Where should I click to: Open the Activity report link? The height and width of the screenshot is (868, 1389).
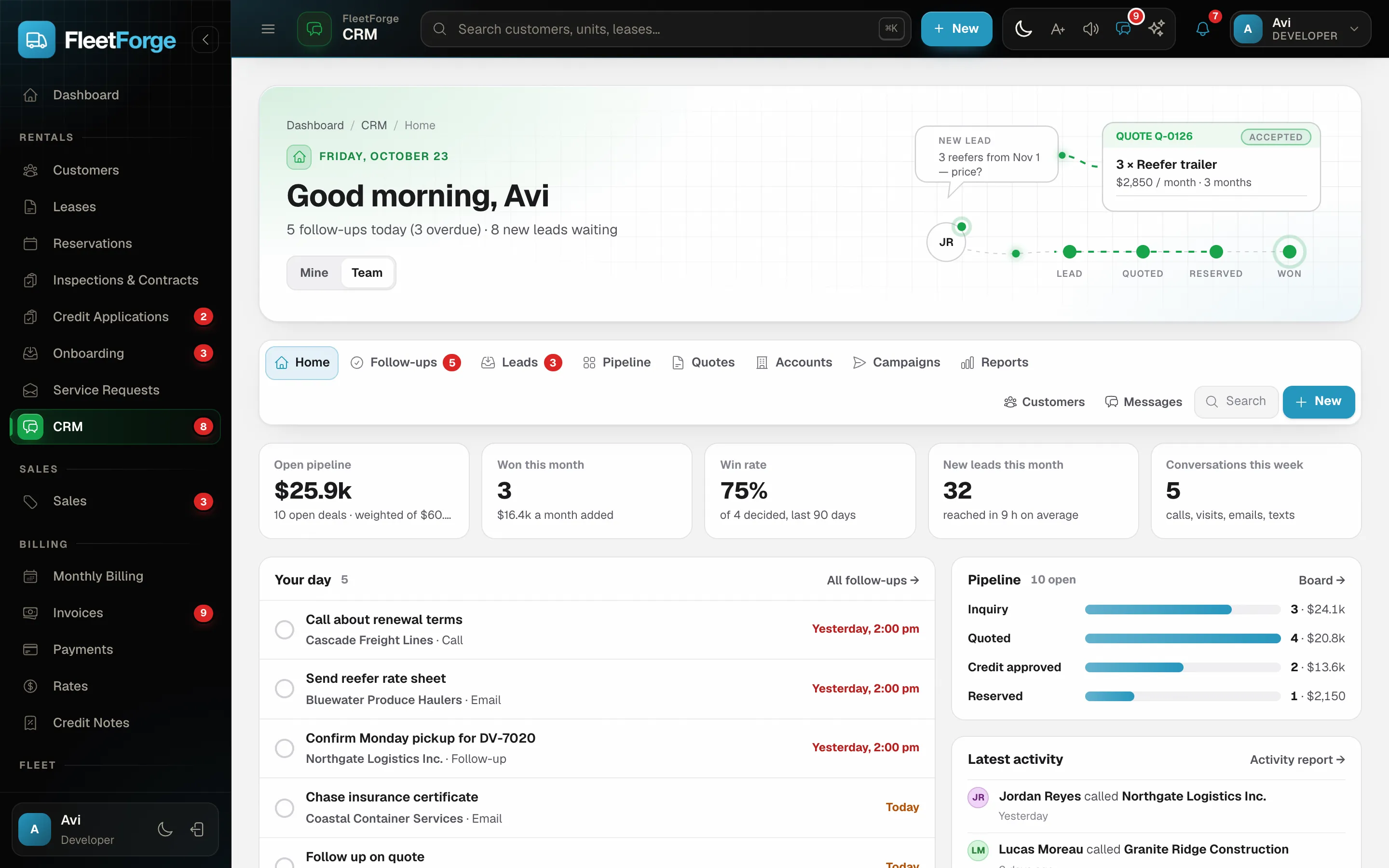point(1297,760)
